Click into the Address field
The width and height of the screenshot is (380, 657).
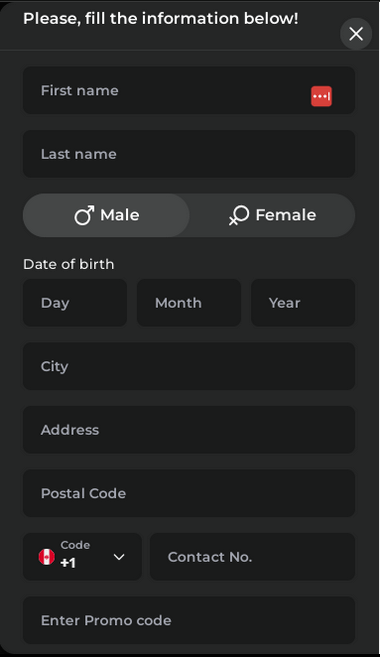[x=189, y=429]
